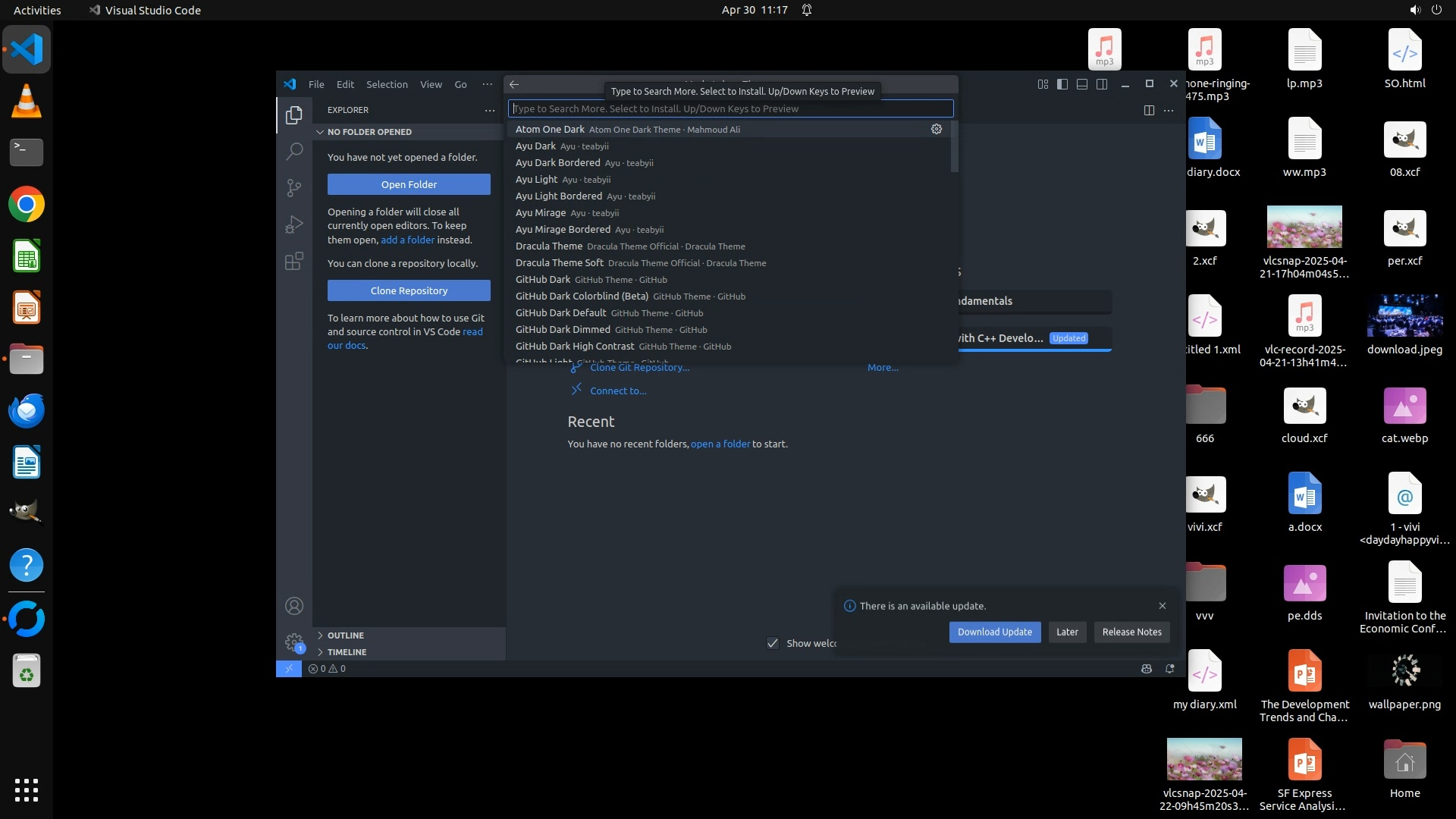Click the Download Update button
The width and height of the screenshot is (1456, 819).
pyautogui.click(x=994, y=632)
